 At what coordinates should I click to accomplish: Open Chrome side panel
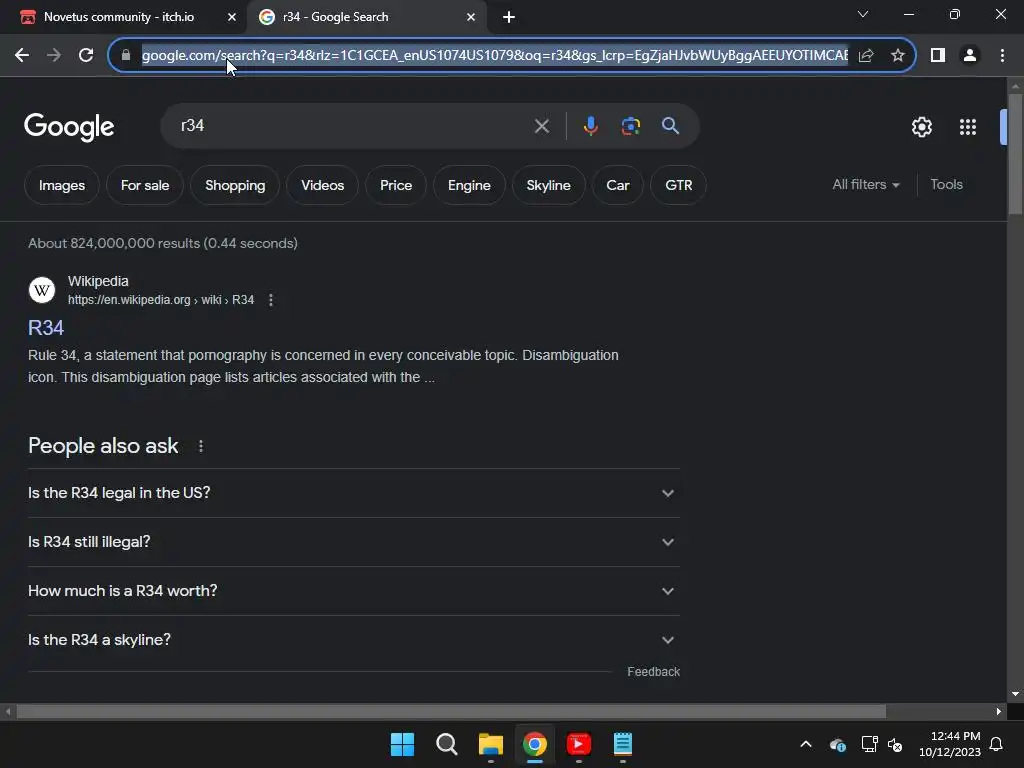pyautogui.click(x=938, y=56)
